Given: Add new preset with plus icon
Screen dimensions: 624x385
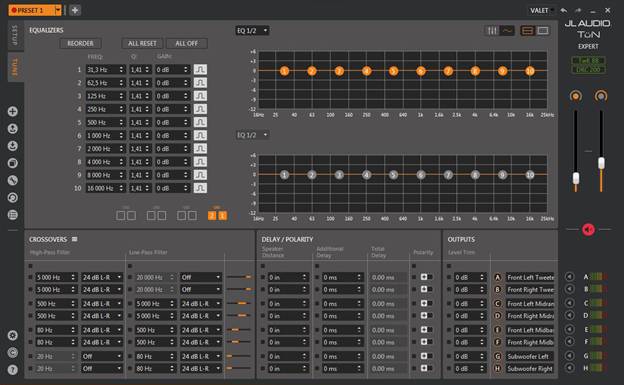Looking at the screenshot, I should tap(75, 10).
